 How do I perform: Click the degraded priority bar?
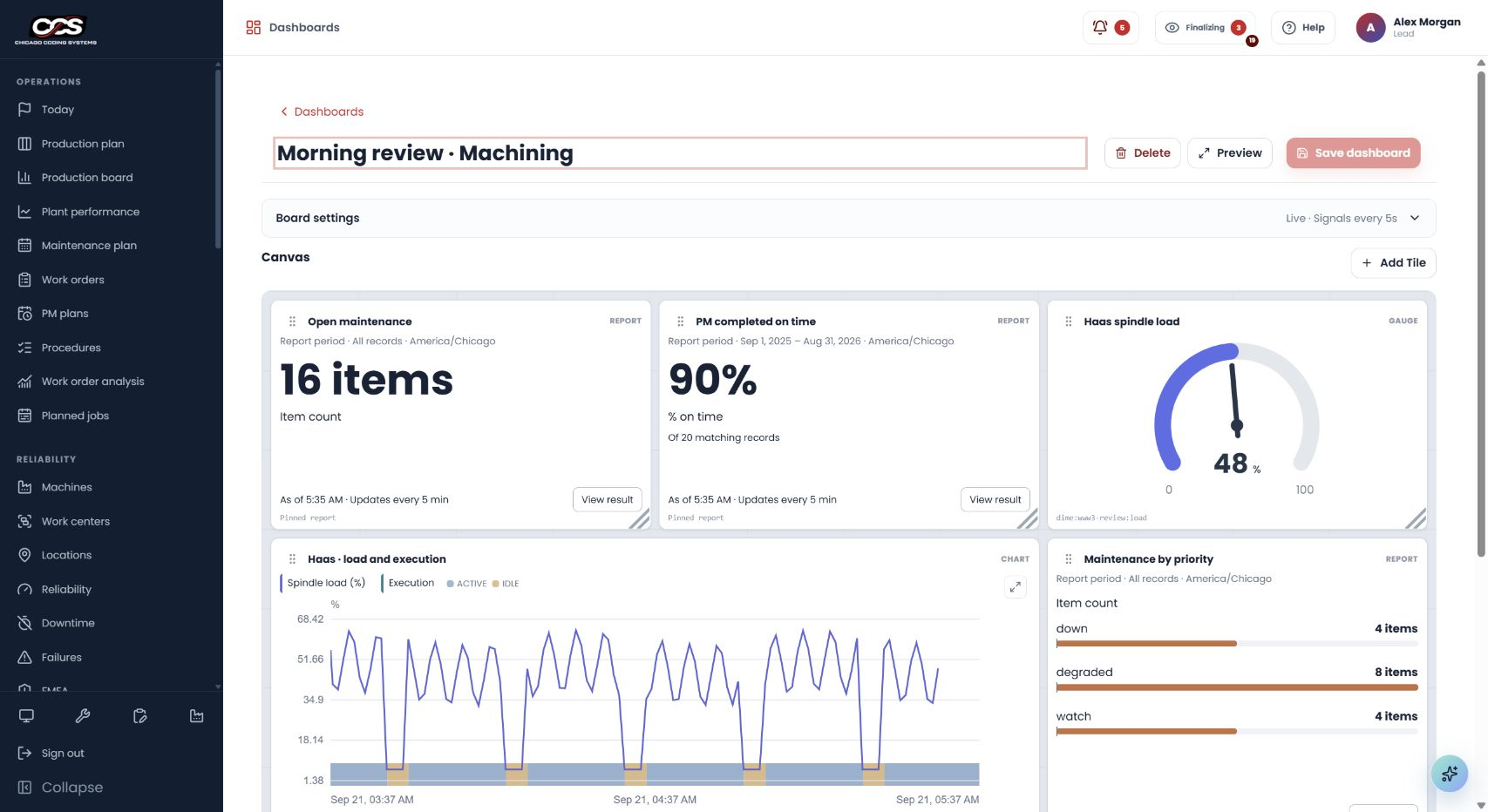click(1237, 687)
